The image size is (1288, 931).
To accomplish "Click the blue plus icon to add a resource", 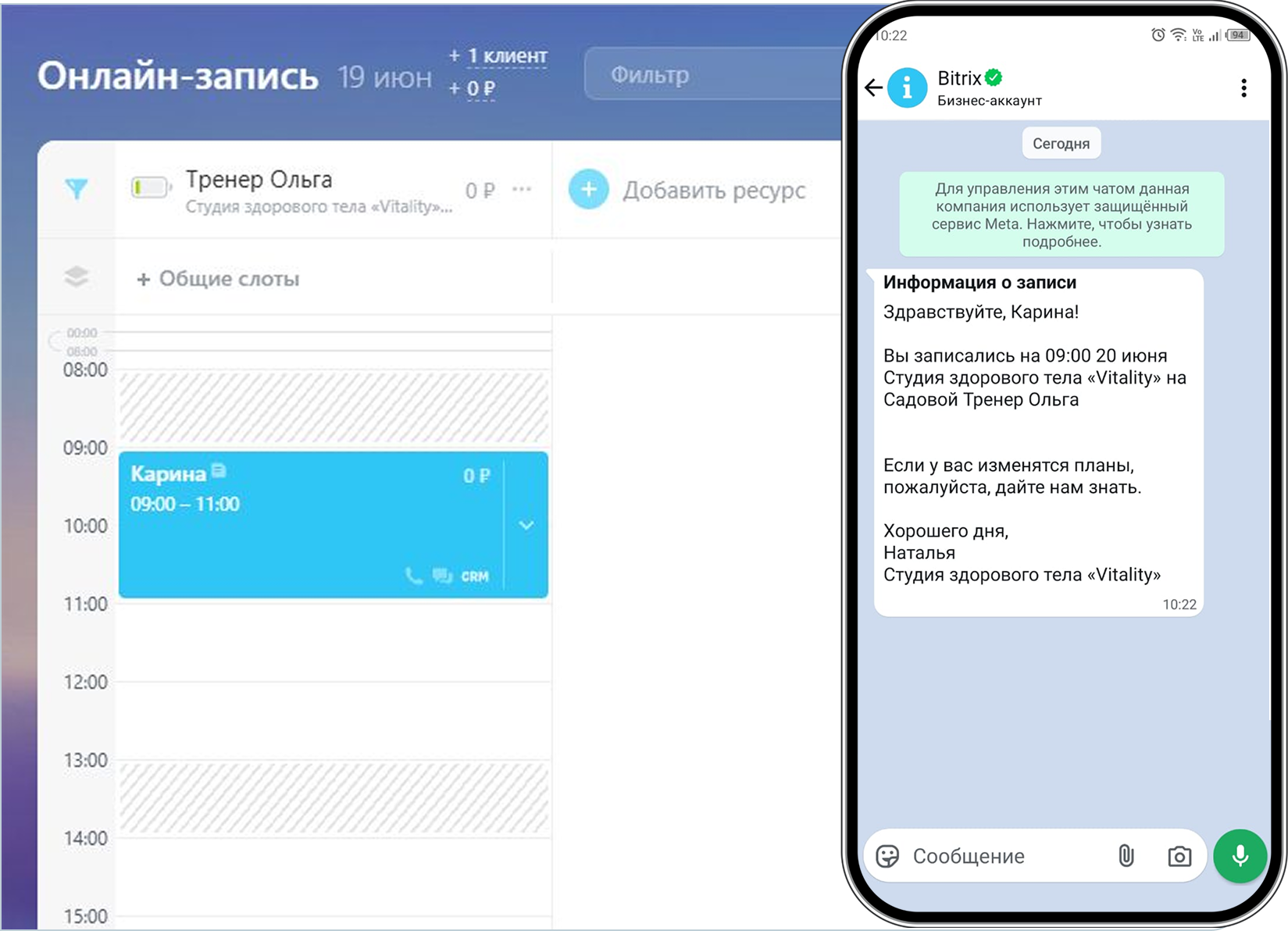I will point(589,189).
